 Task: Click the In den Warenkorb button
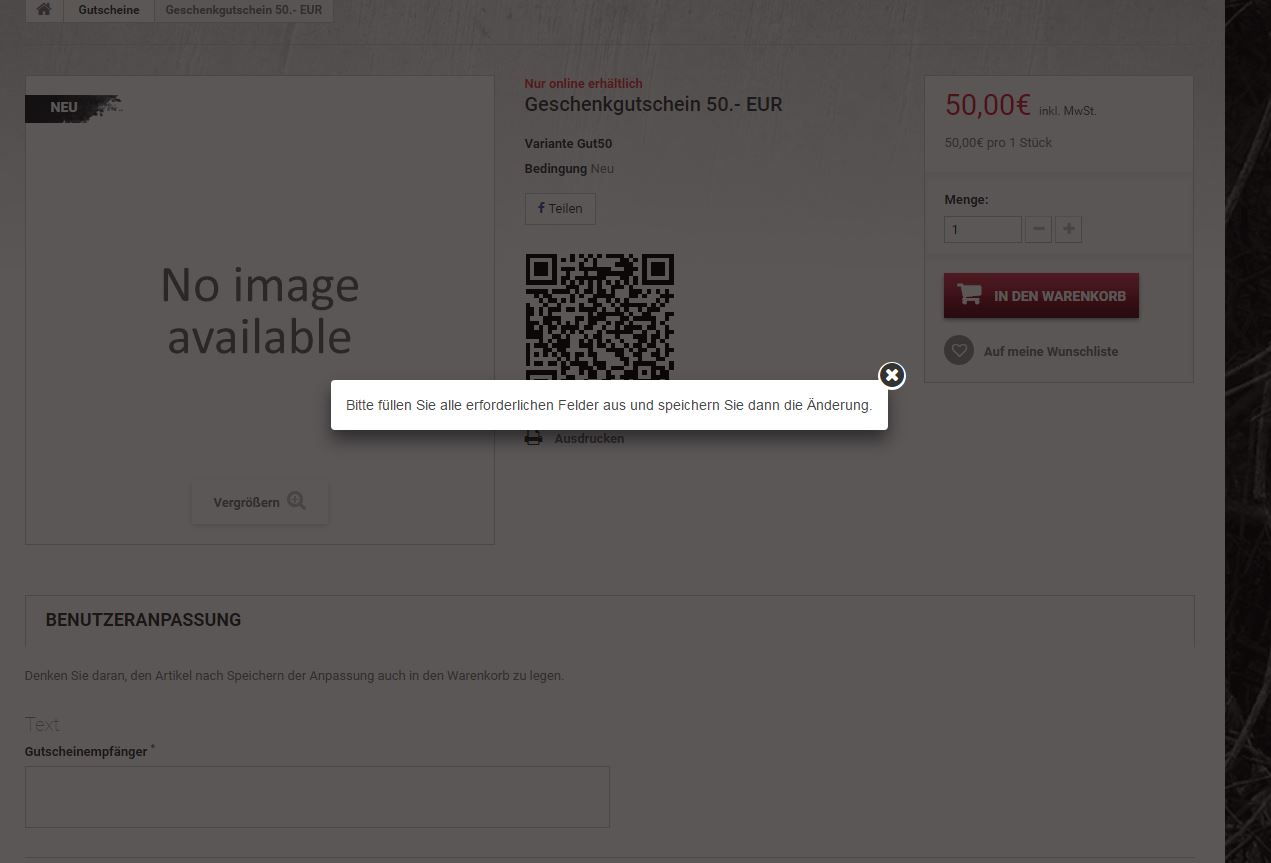(x=1041, y=296)
